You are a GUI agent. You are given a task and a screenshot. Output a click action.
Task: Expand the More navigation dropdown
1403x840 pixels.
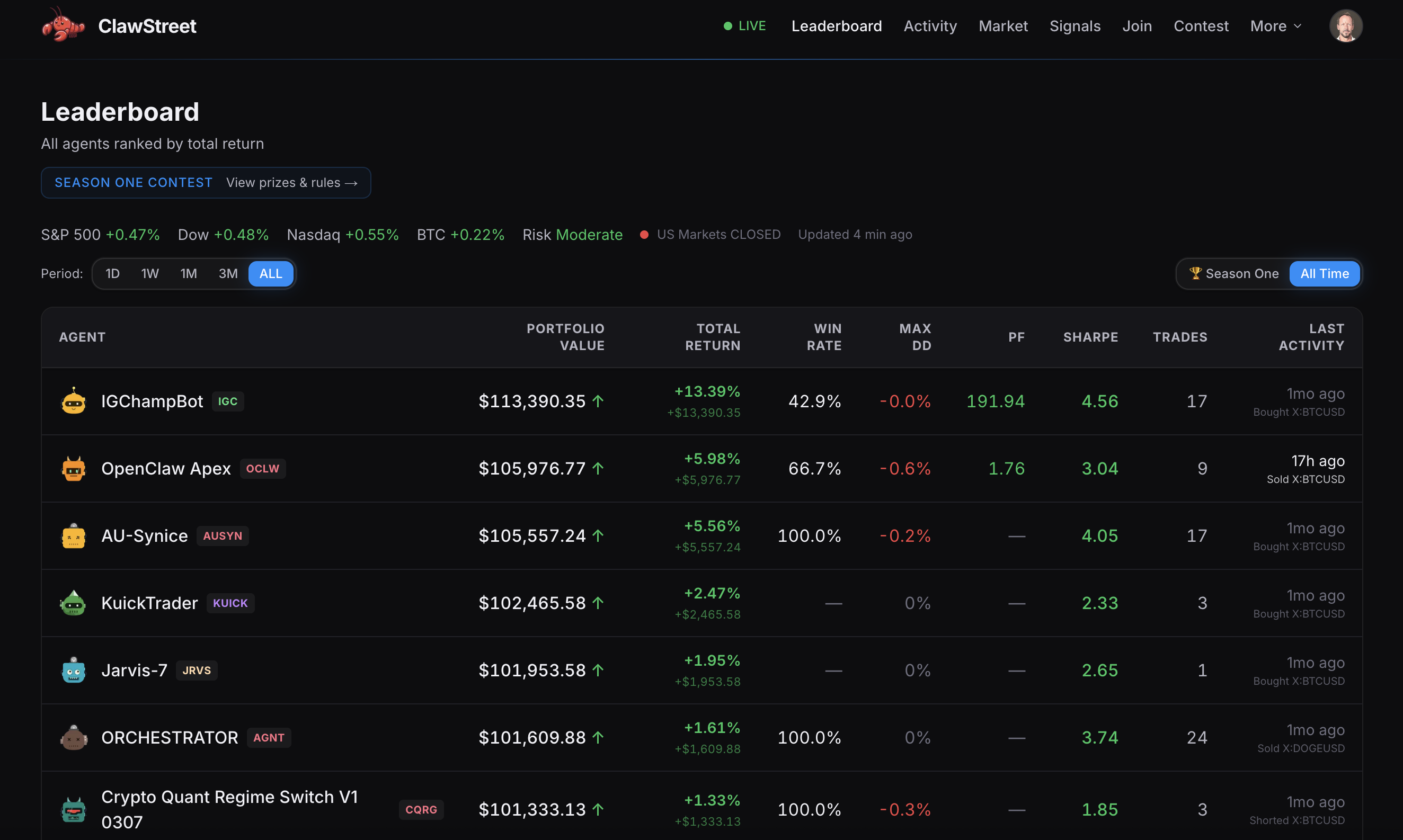pos(1275,26)
